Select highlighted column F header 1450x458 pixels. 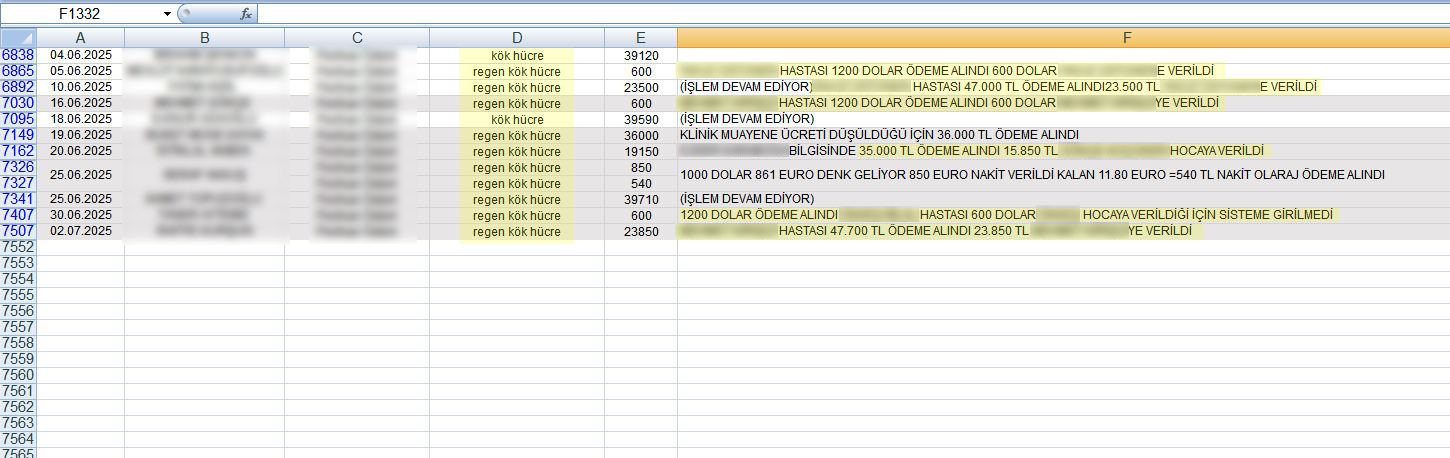pos(1127,37)
